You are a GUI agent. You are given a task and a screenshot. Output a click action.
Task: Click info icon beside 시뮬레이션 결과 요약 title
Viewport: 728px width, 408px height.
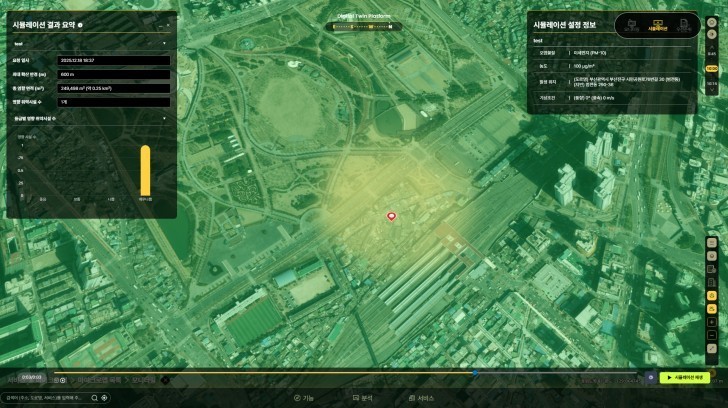[x=80, y=22]
